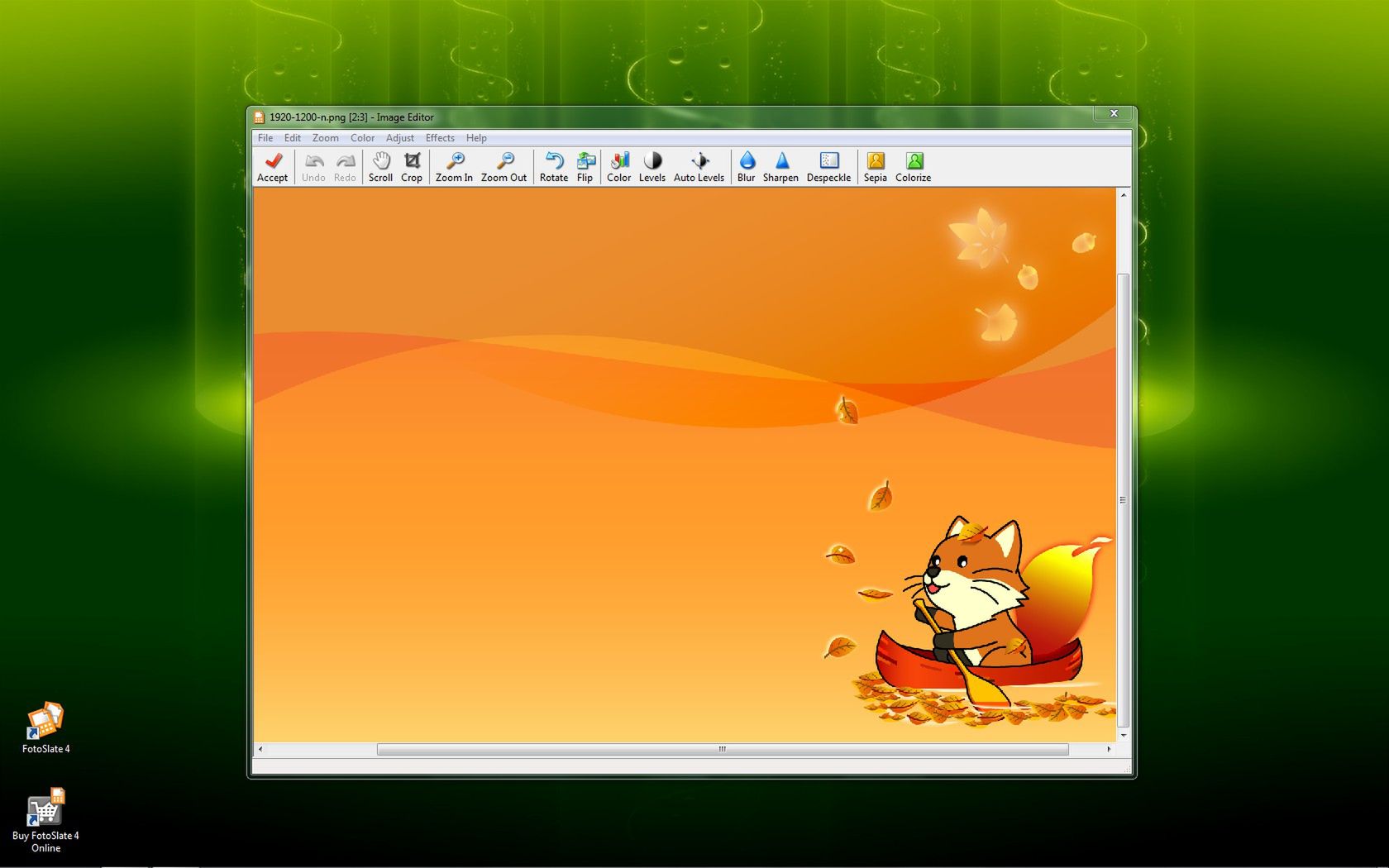The height and width of the screenshot is (868, 1389).
Task: Close the Image Editor window
Action: click(x=1114, y=113)
